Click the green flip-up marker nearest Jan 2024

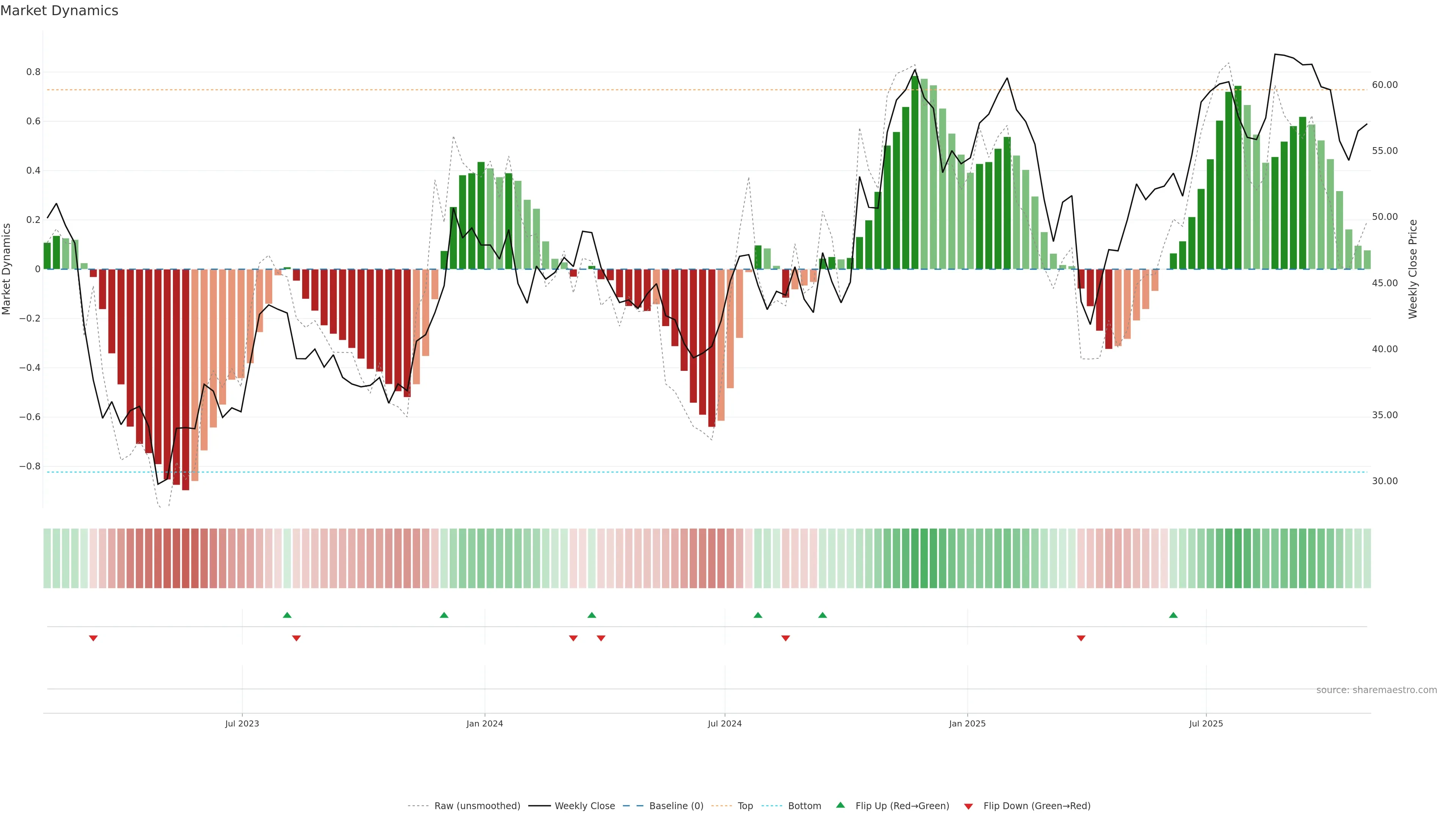tap(444, 615)
